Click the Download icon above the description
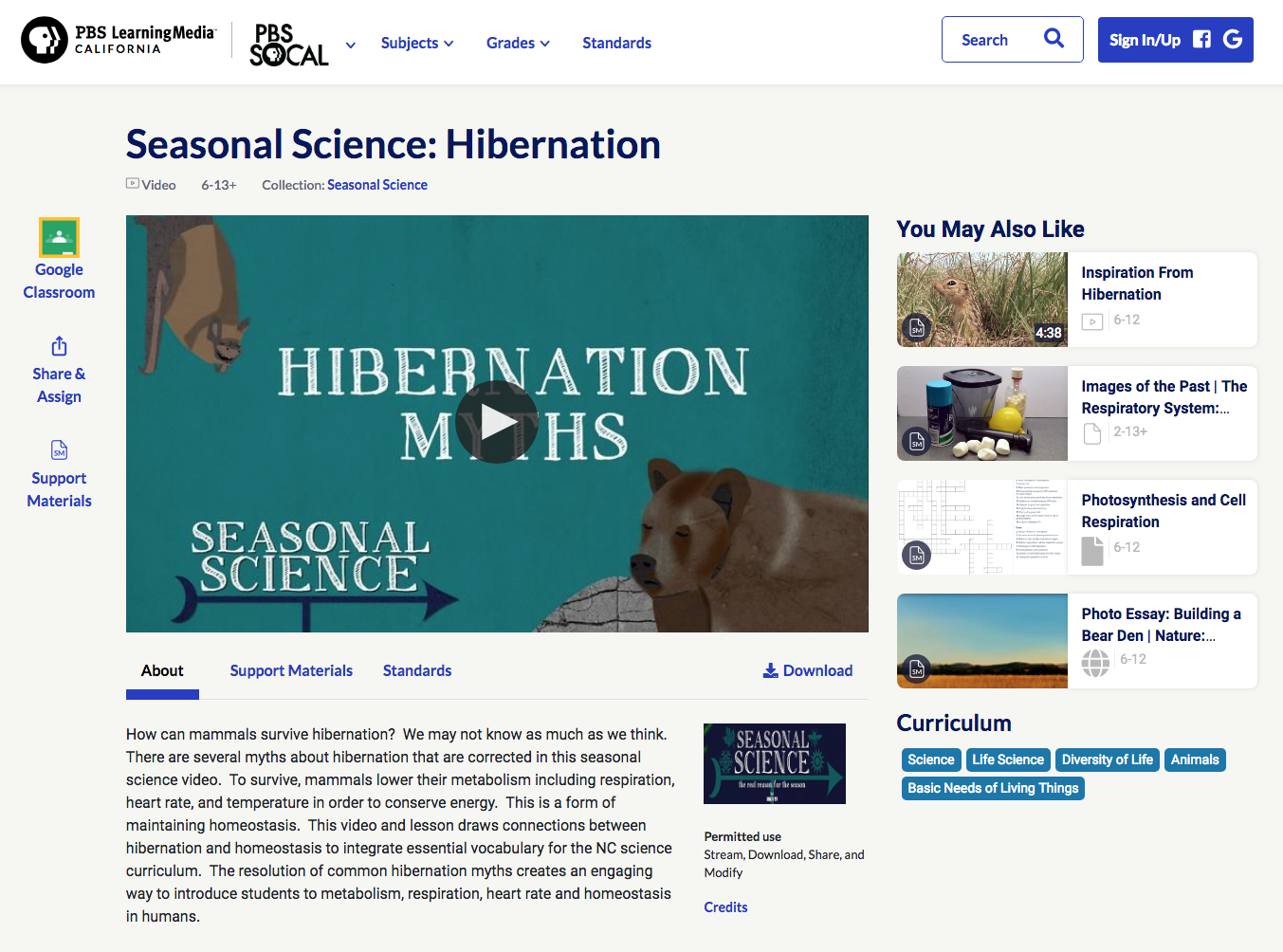Viewport: 1283px width, 952px height. tap(770, 670)
